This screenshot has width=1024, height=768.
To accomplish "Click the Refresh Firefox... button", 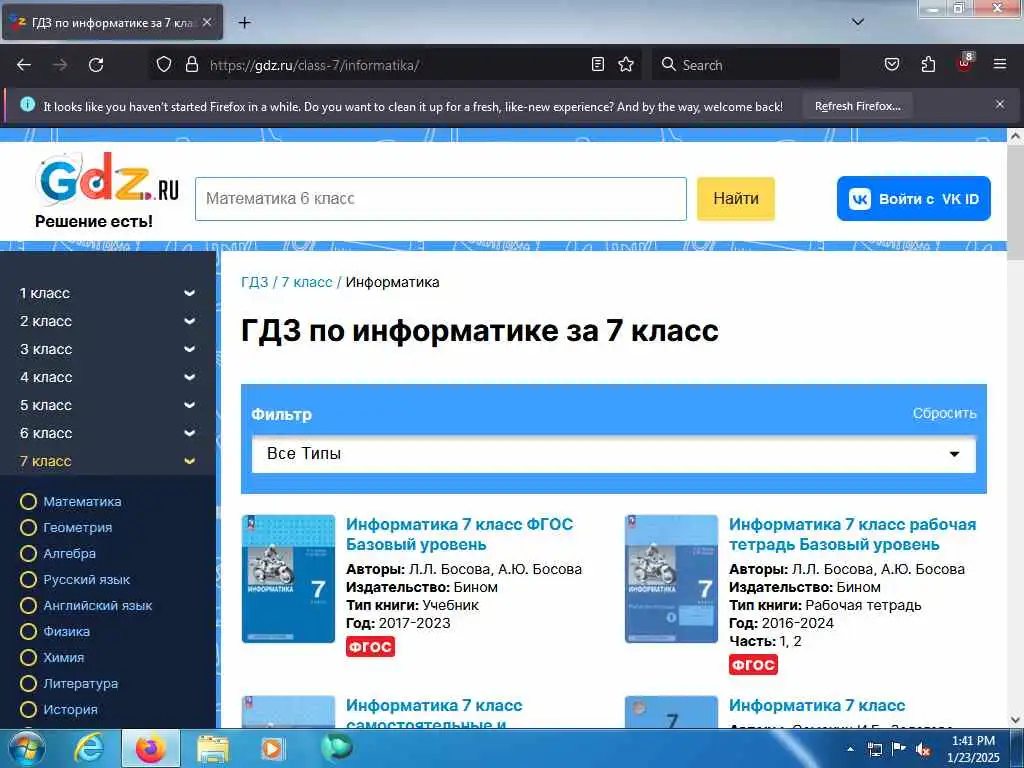I will (x=857, y=106).
